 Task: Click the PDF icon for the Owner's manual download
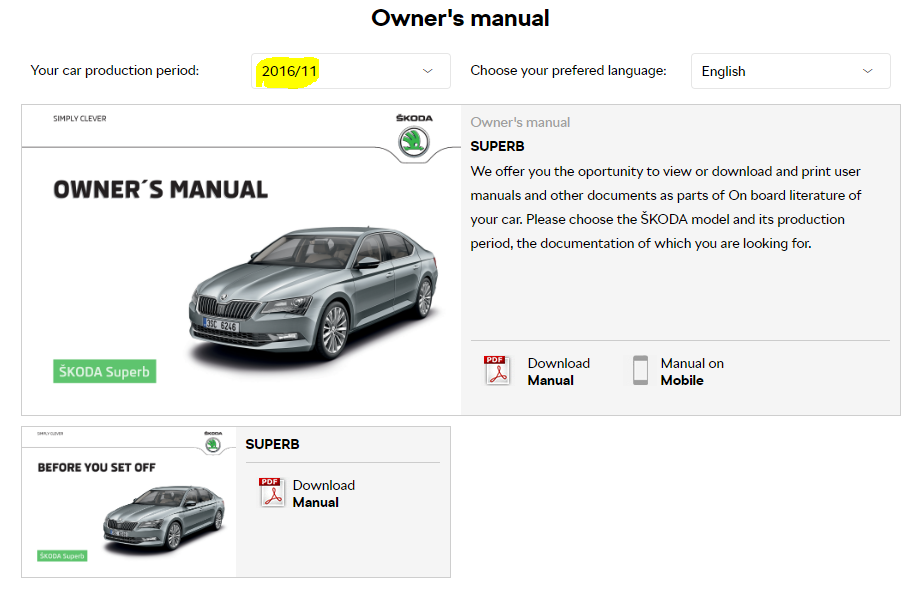coord(496,370)
